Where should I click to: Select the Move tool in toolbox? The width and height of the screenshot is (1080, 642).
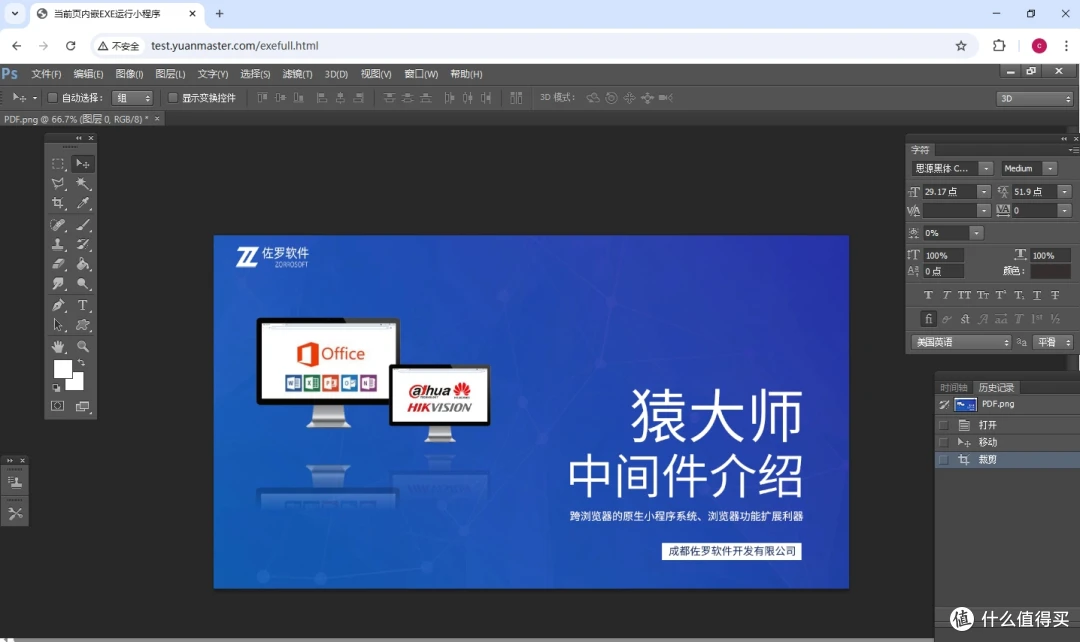(x=83, y=164)
